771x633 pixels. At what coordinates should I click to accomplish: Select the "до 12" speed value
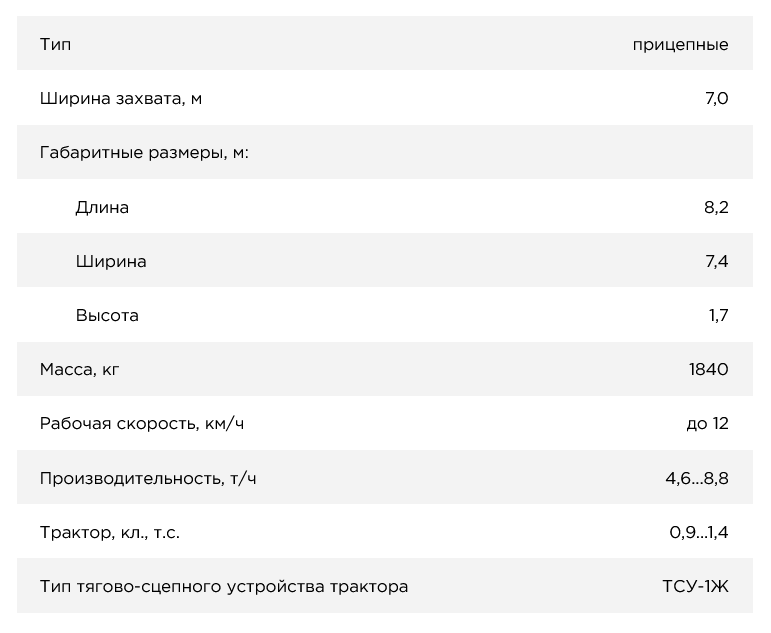(x=707, y=423)
